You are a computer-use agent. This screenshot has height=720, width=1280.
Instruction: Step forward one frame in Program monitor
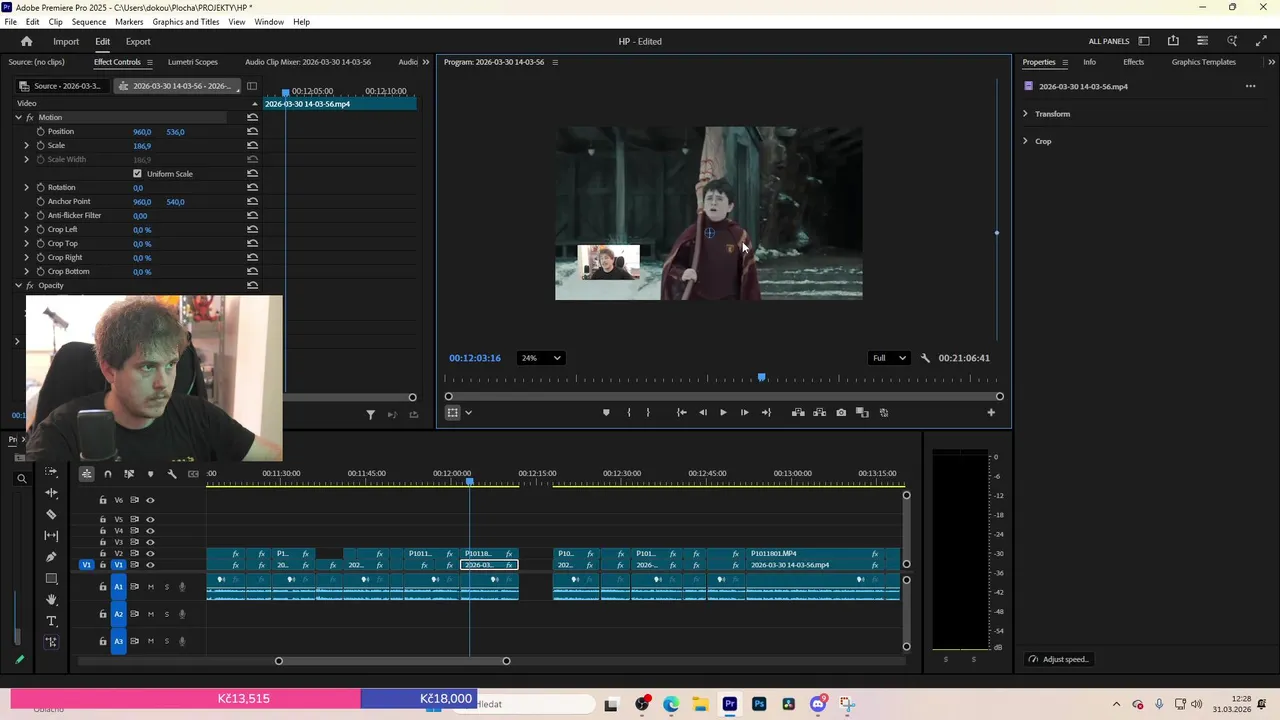[x=744, y=412]
